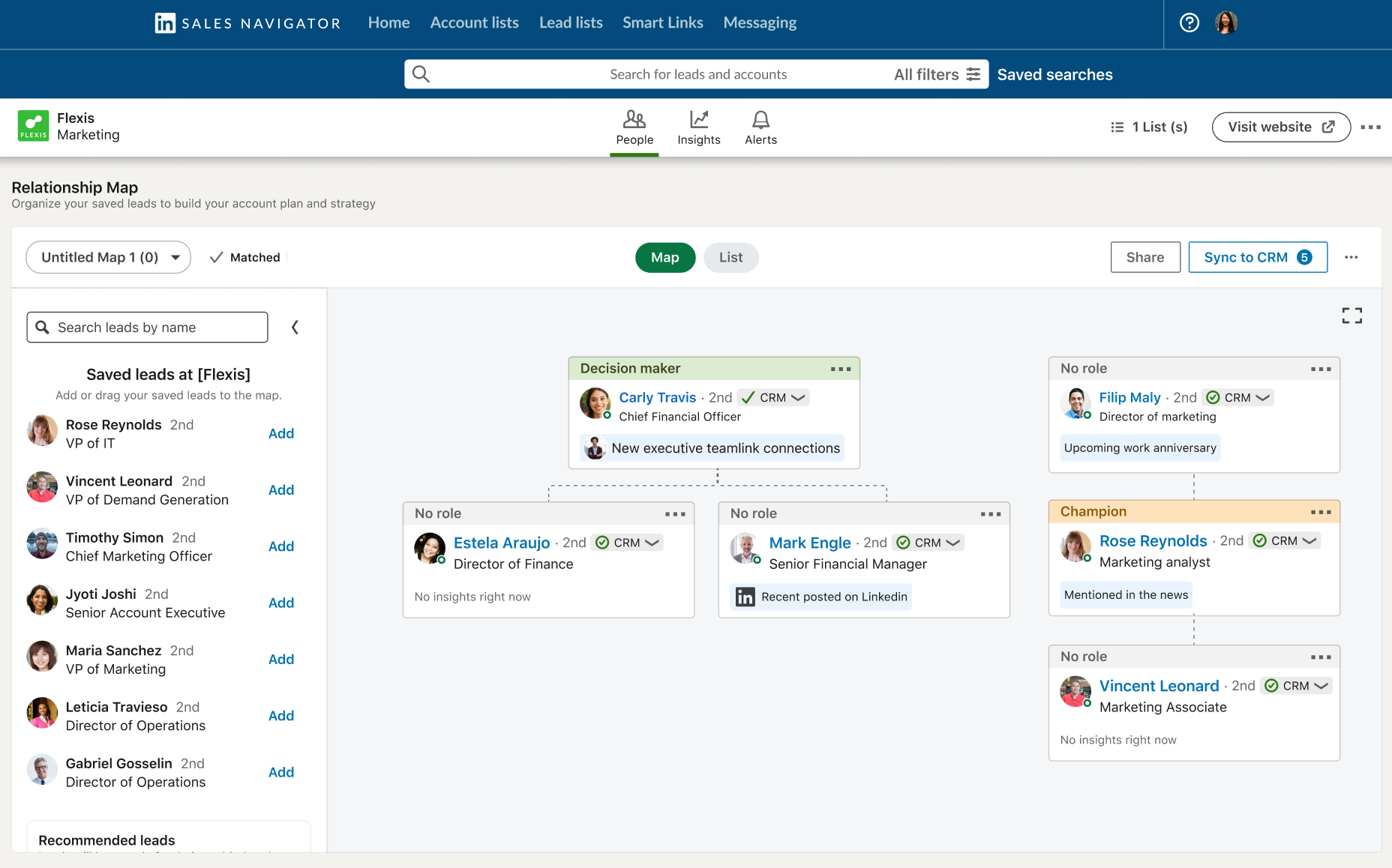The height and width of the screenshot is (868, 1392).
Task: Toggle the Matched checkmark filter
Action: pos(244,257)
